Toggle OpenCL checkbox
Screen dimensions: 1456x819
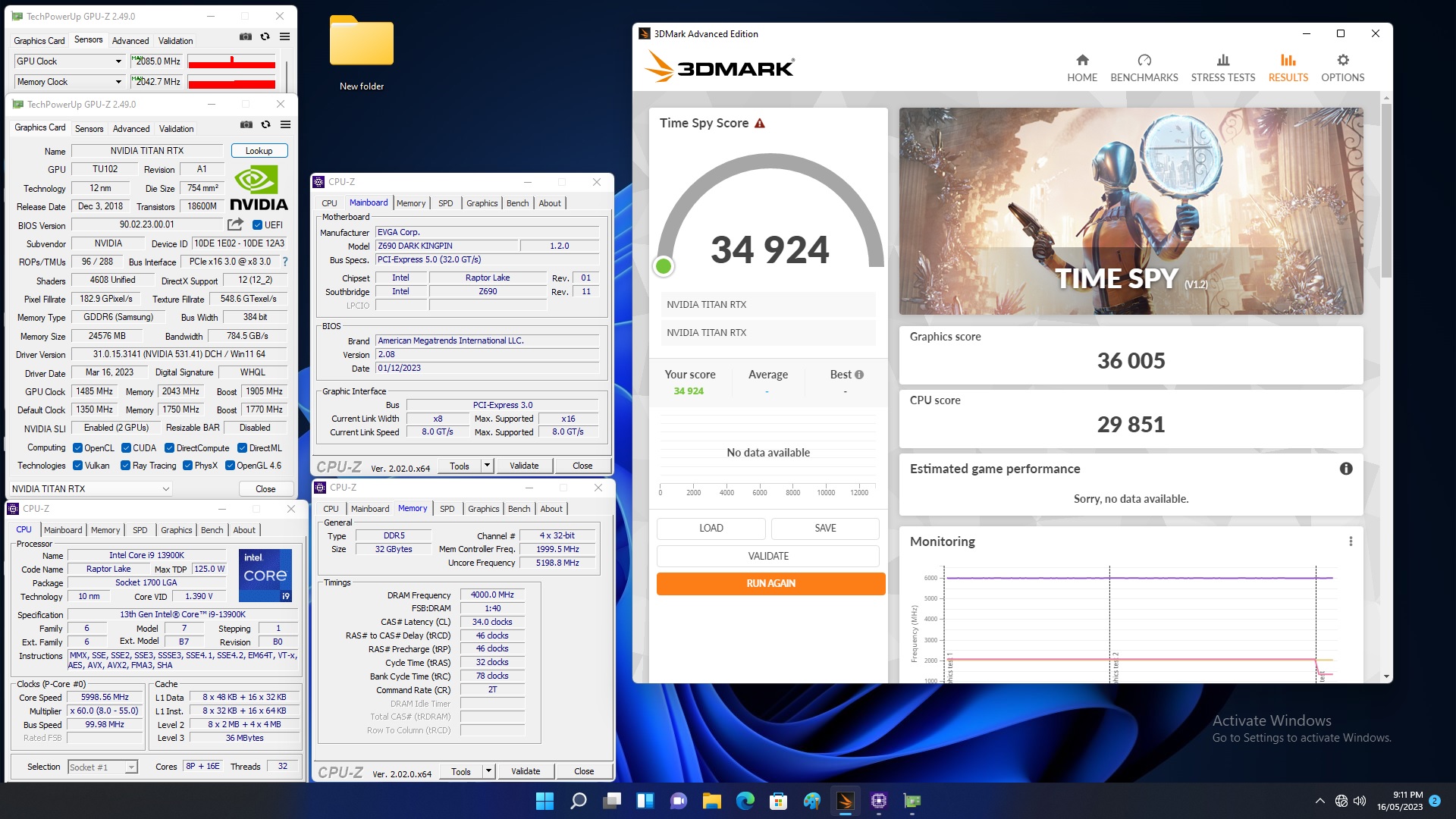(77, 448)
